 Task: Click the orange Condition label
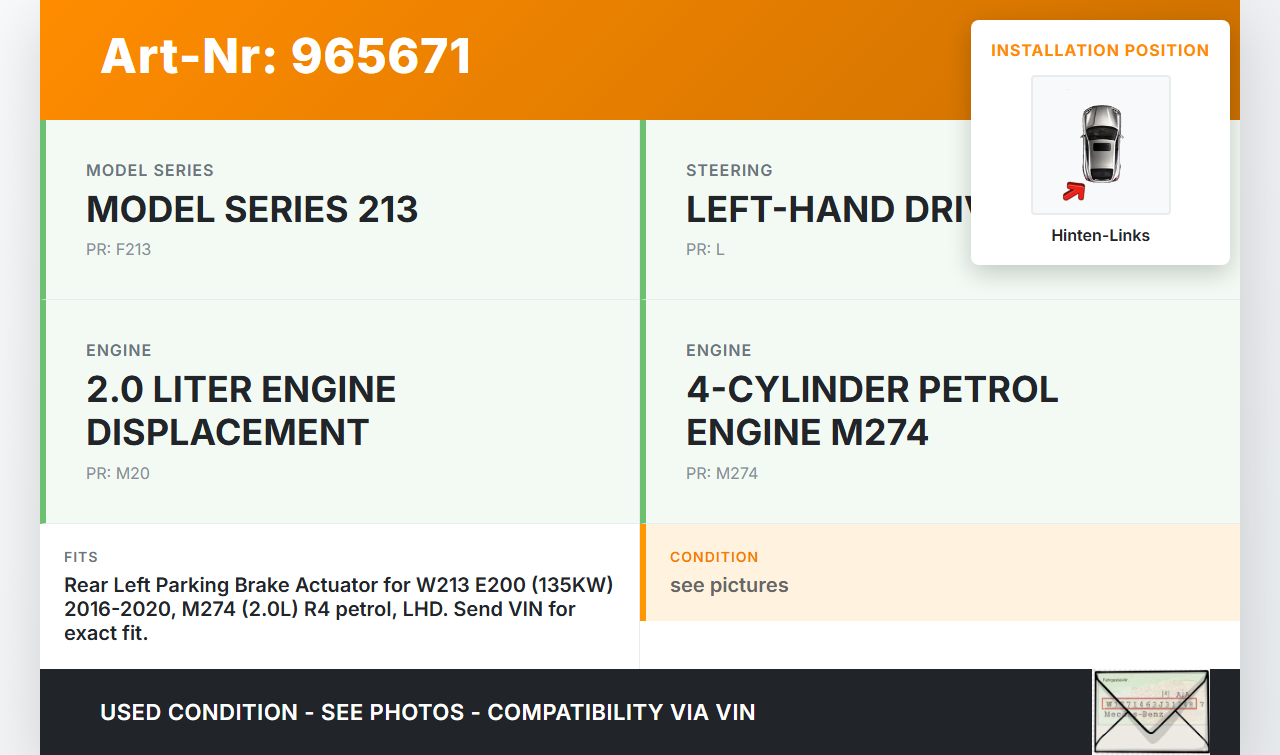(x=714, y=557)
